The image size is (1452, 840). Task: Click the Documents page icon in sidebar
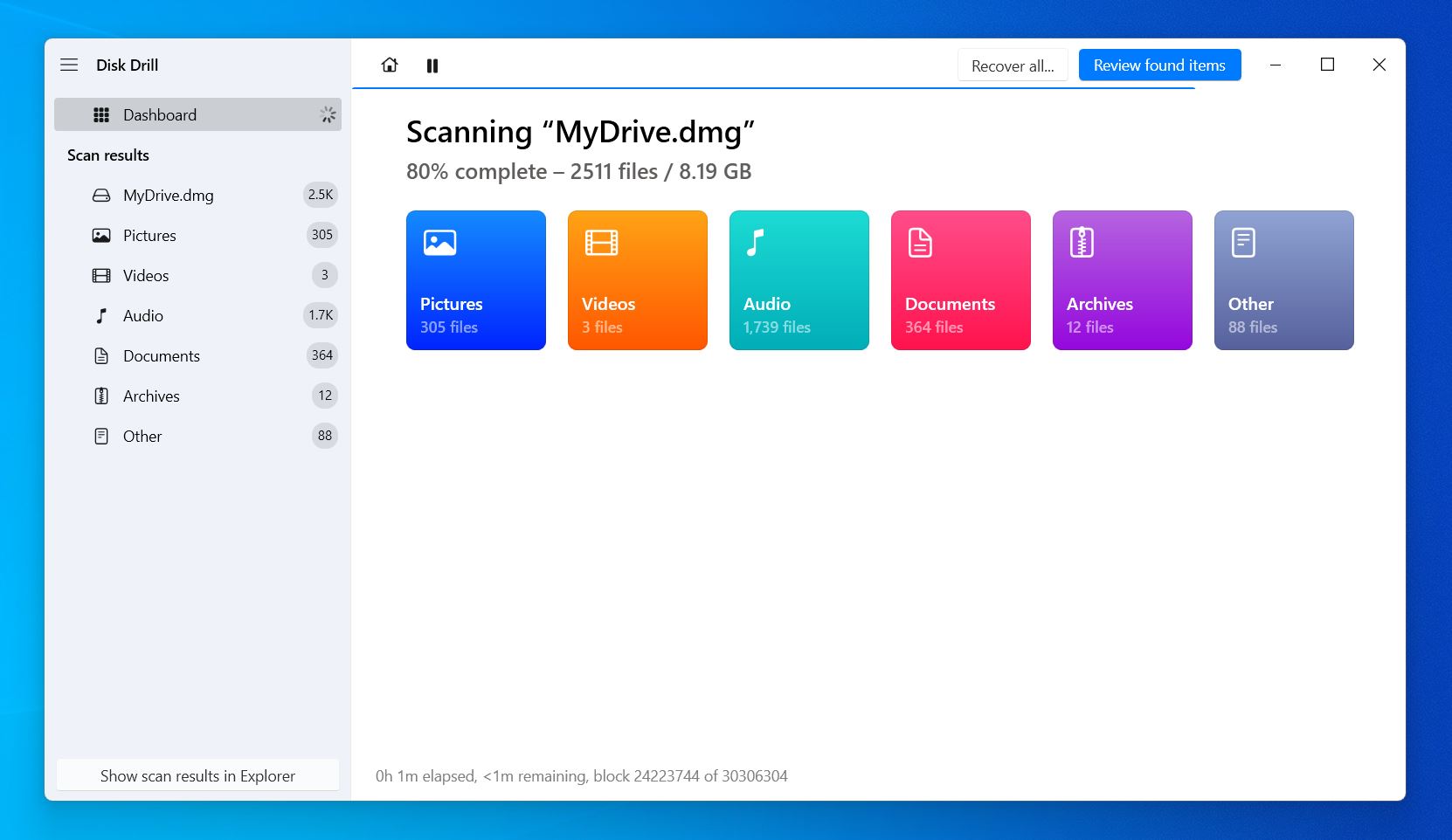(101, 356)
